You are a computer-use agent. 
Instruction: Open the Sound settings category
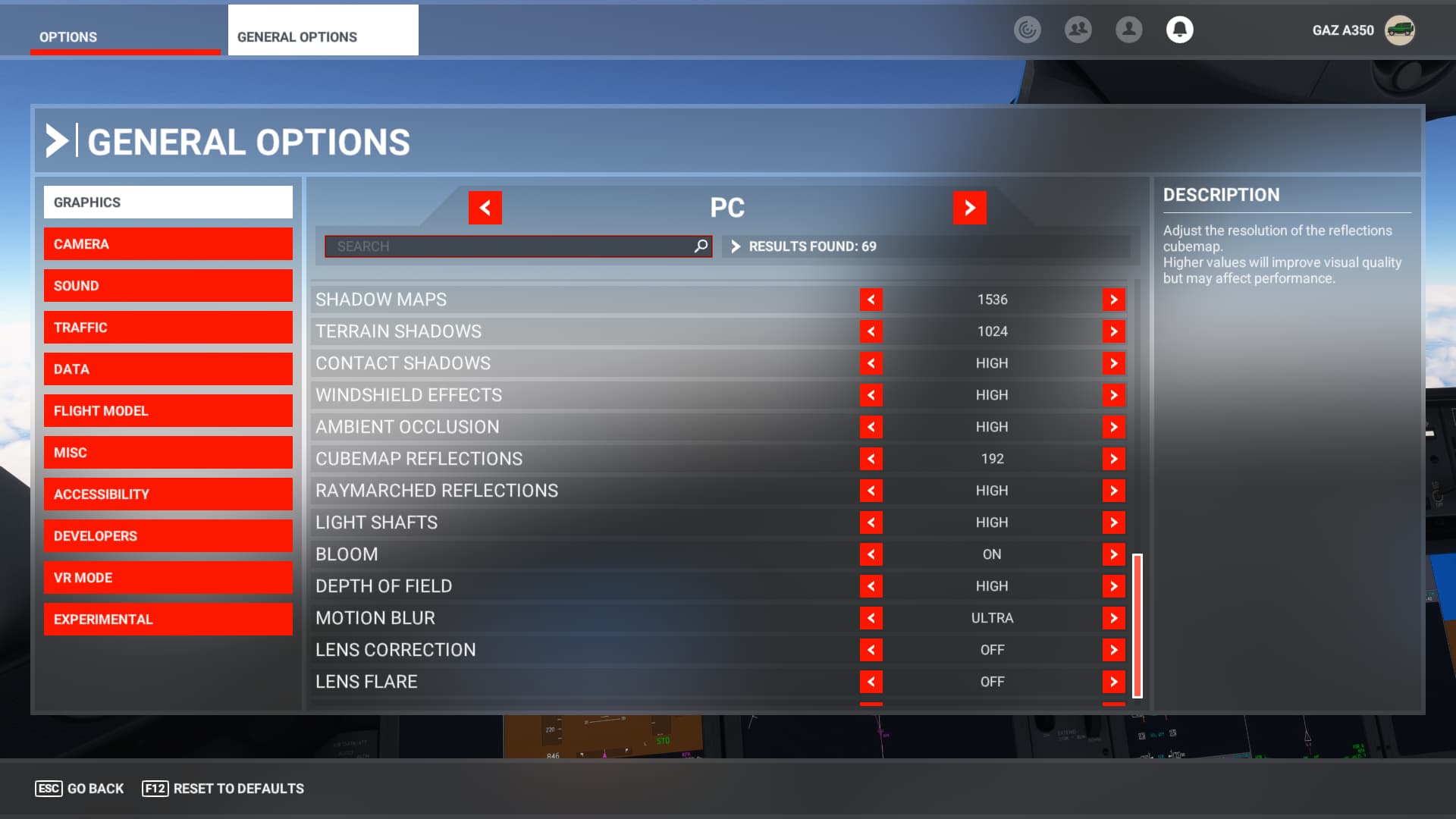pyautogui.click(x=168, y=286)
